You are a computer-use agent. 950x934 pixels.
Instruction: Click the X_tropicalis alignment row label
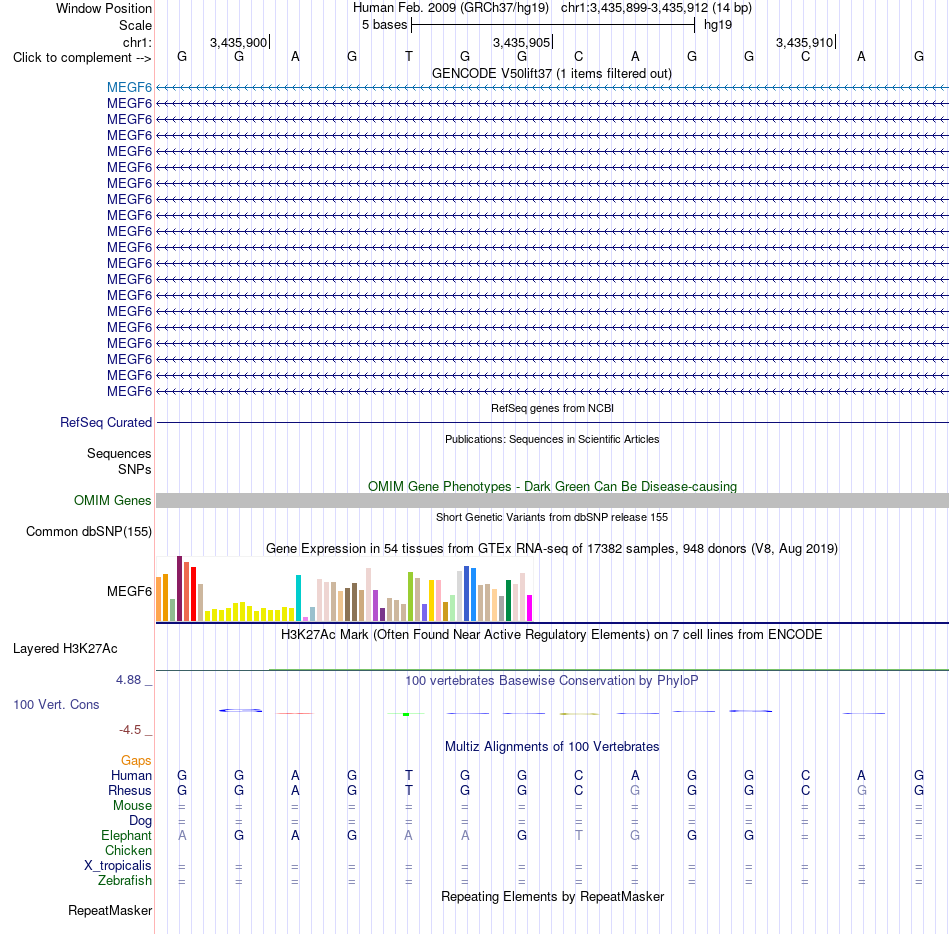[x=118, y=866]
